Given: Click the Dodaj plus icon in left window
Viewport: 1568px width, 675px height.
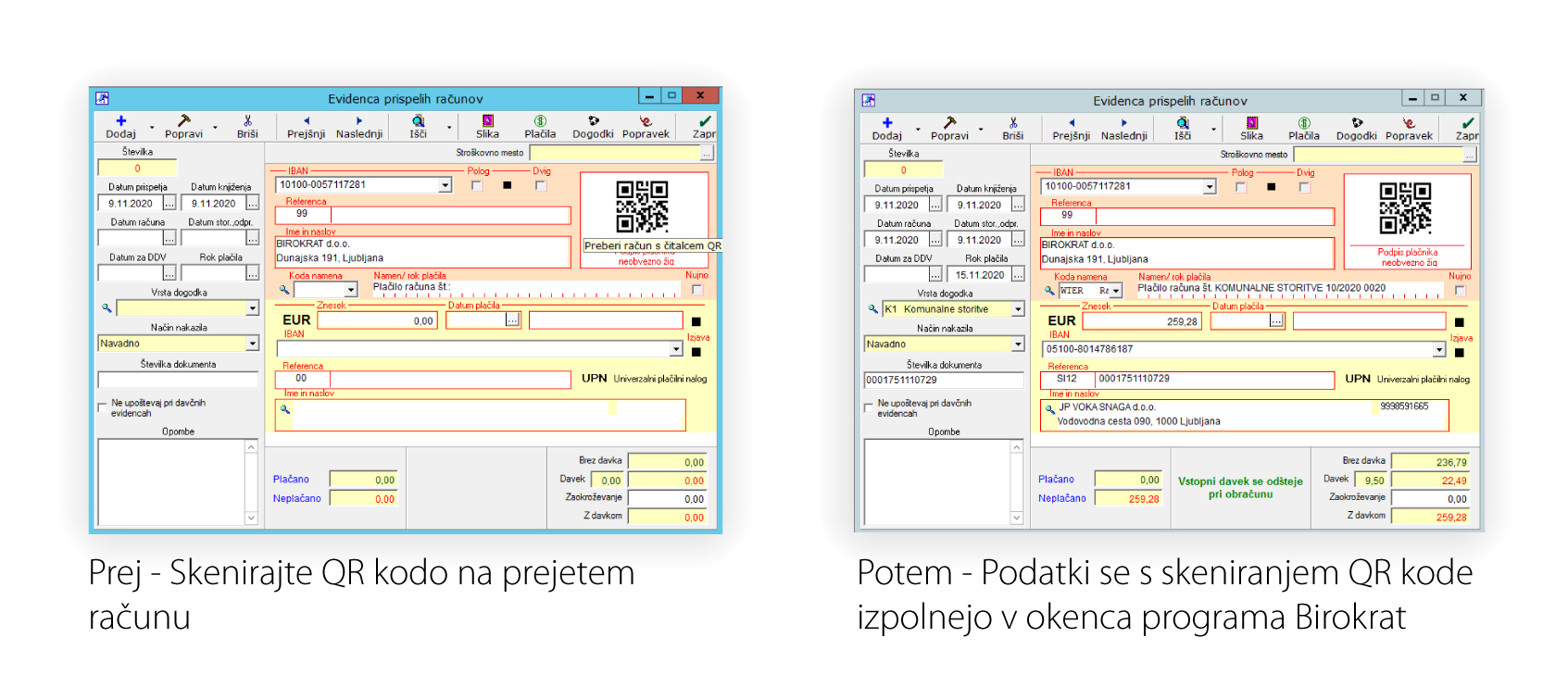Looking at the screenshot, I should coord(120,121).
